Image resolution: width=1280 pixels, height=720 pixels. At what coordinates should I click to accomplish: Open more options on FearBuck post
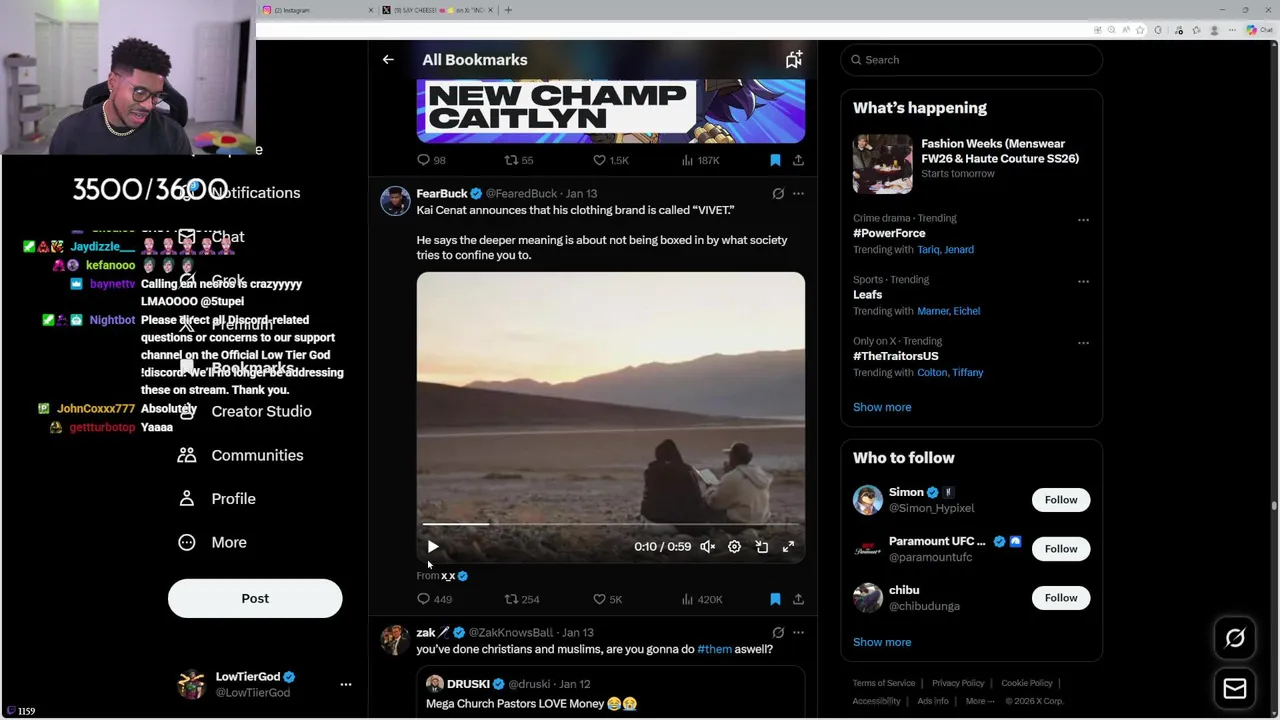click(x=798, y=194)
